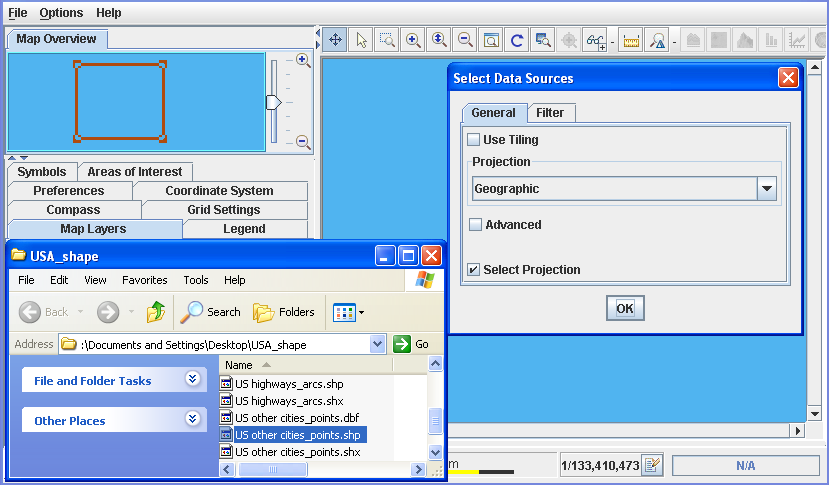Expand the File and Folder Tasks section
The width and height of the screenshot is (829, 485).
point(193,380)
